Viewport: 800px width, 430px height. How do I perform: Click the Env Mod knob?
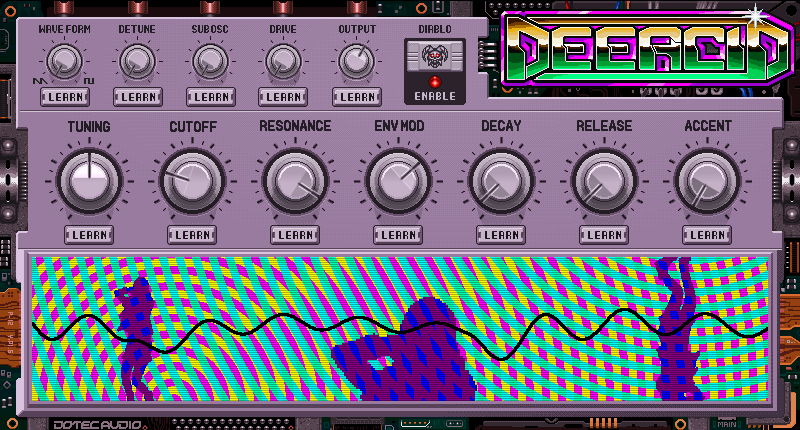point(398,181)
